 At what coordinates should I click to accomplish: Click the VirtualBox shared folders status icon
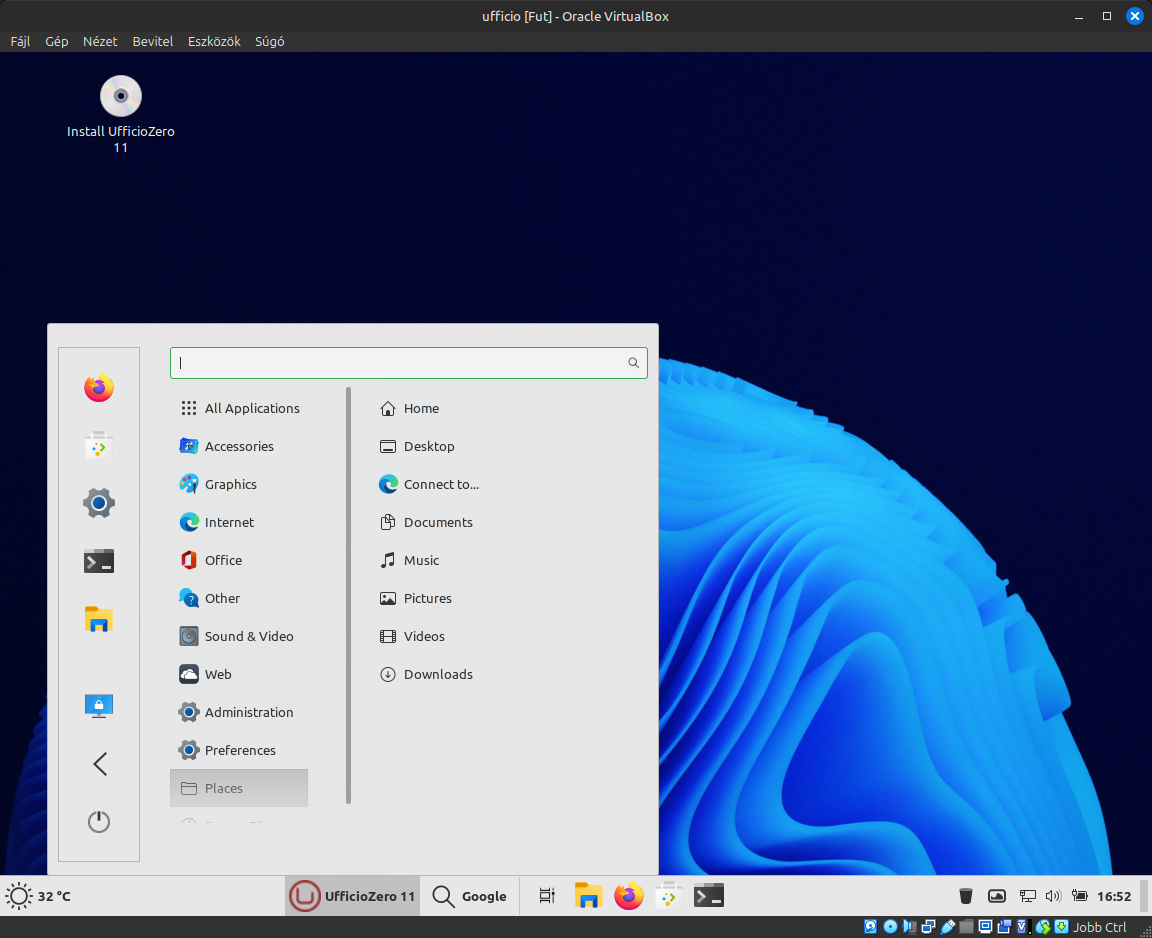[x=966, y=927]
